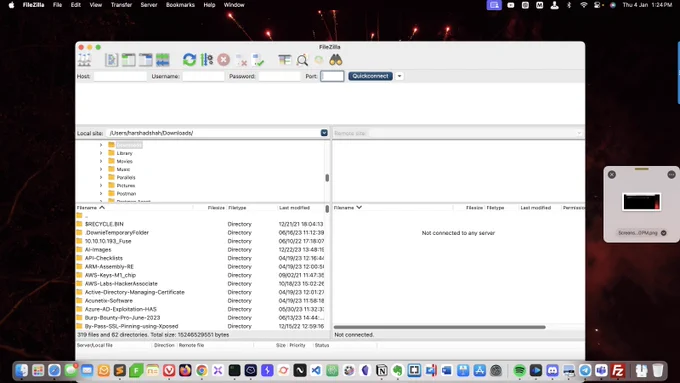Toggle the local directory tree view
The width and height of the screenshot is (680, 383).
128,60
